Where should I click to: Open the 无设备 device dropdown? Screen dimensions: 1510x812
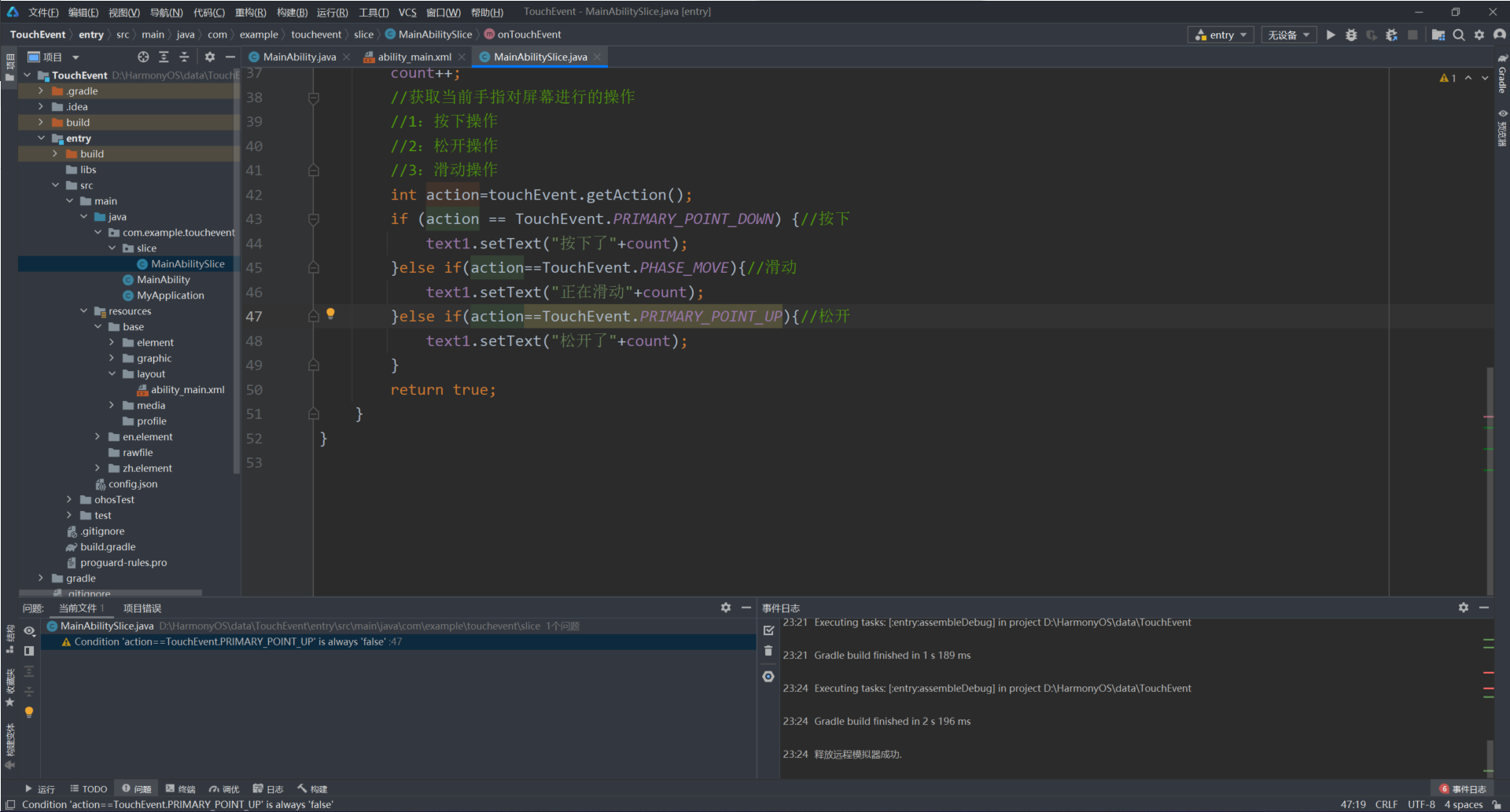coord(1289,35)
